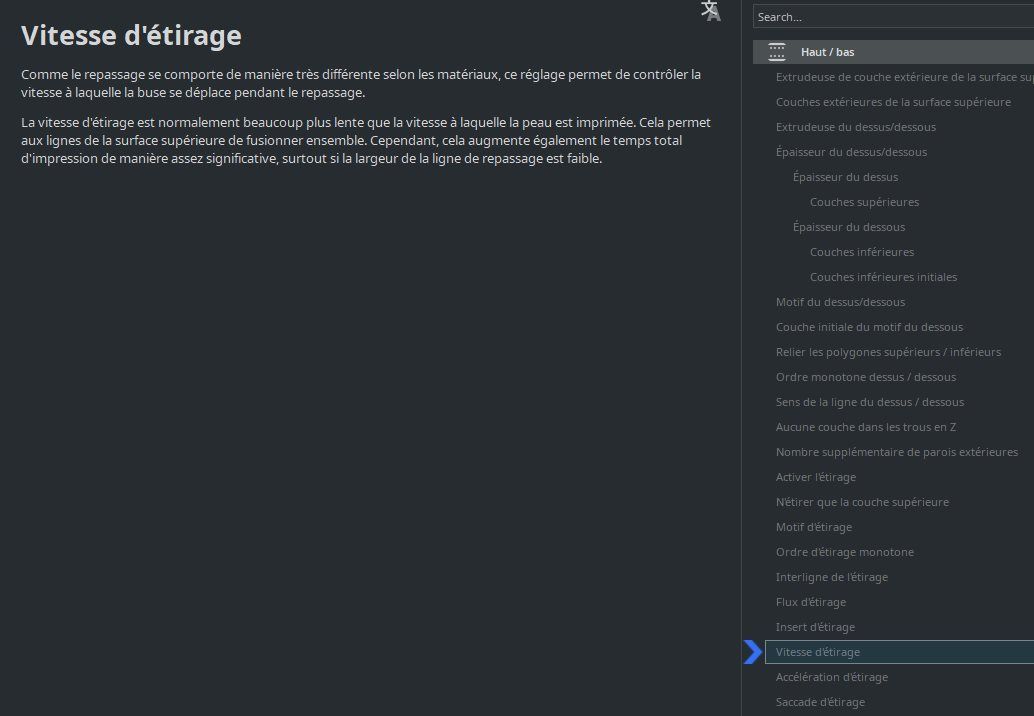Image resolution: width=1034 pixels, height=716 pixels.
Task: Click the Vitesse d'étirage page heading
Action: pyautogui.click(x=131, y=36)
